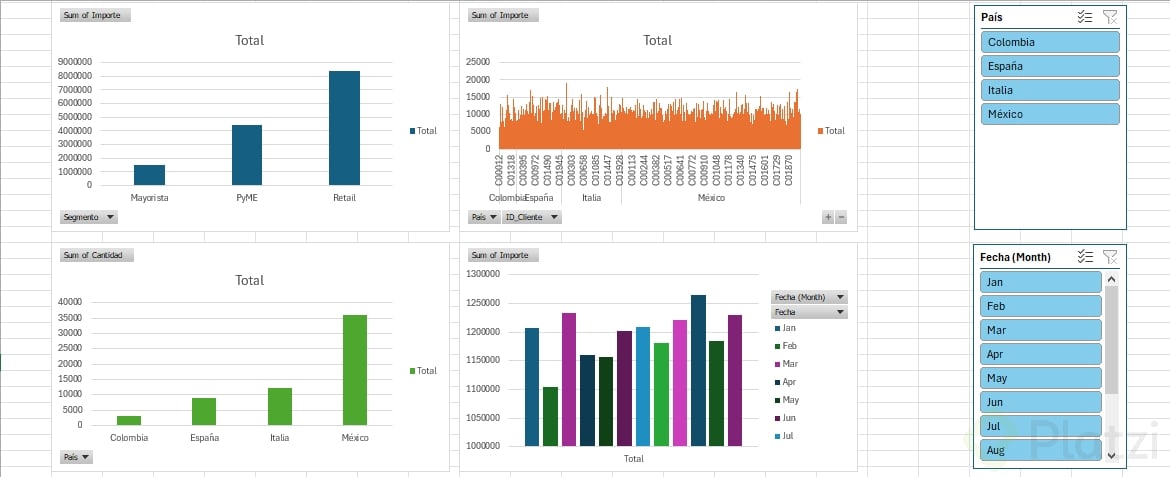Viewport: 1170px width, 477px height.
Task: Select the PyME bar in segment chart
Action: coord(247,155)
